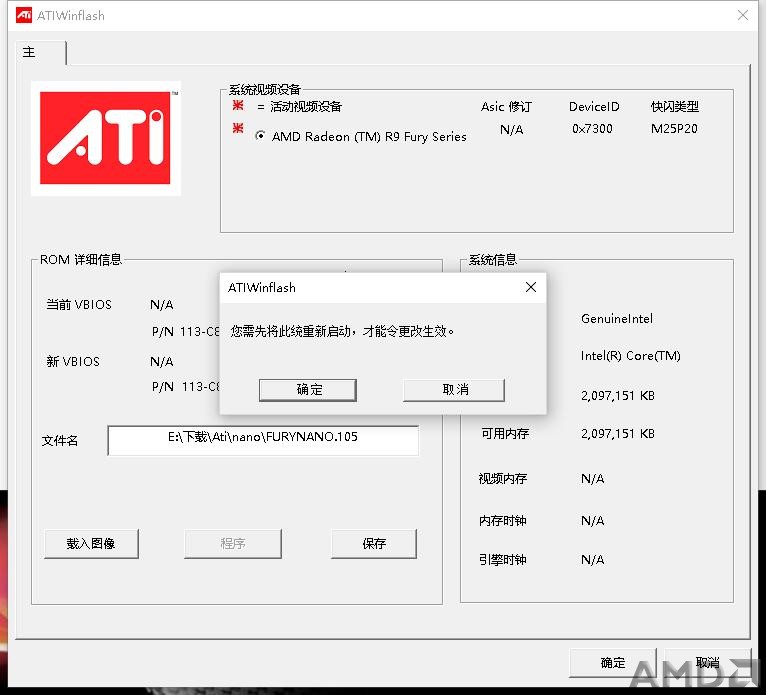Click the Intel(R) Core(TM) text
This screenshot has height=695, width=766.
(x=631, y=356)
